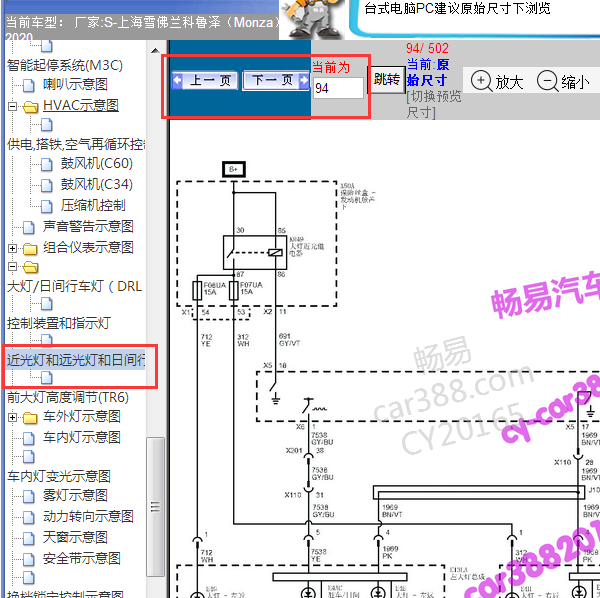This screenshot has height=598, width=600.
Task: Select 控制装置和指示灯 item
Action: [59, 323]
